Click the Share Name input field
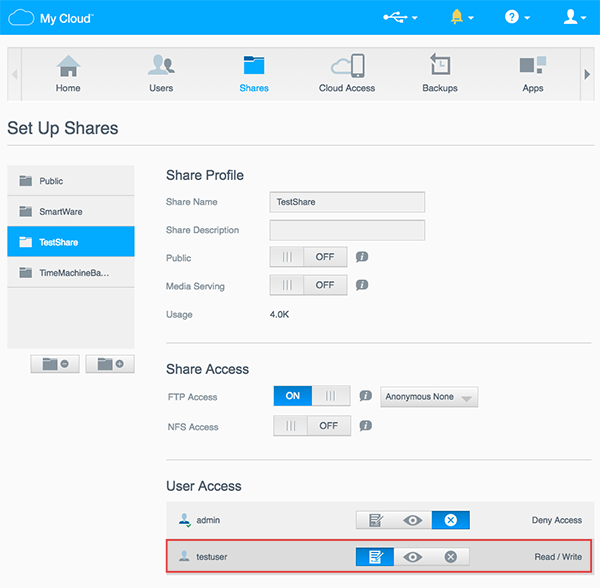 click(x=347, y=202)
